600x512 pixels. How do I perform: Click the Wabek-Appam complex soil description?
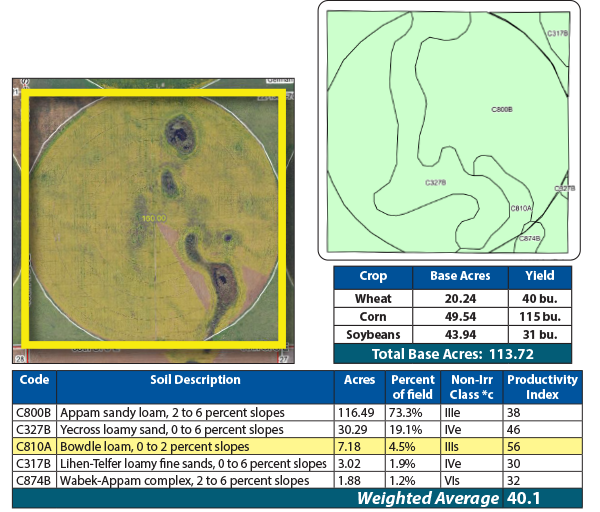pos(180,479)
